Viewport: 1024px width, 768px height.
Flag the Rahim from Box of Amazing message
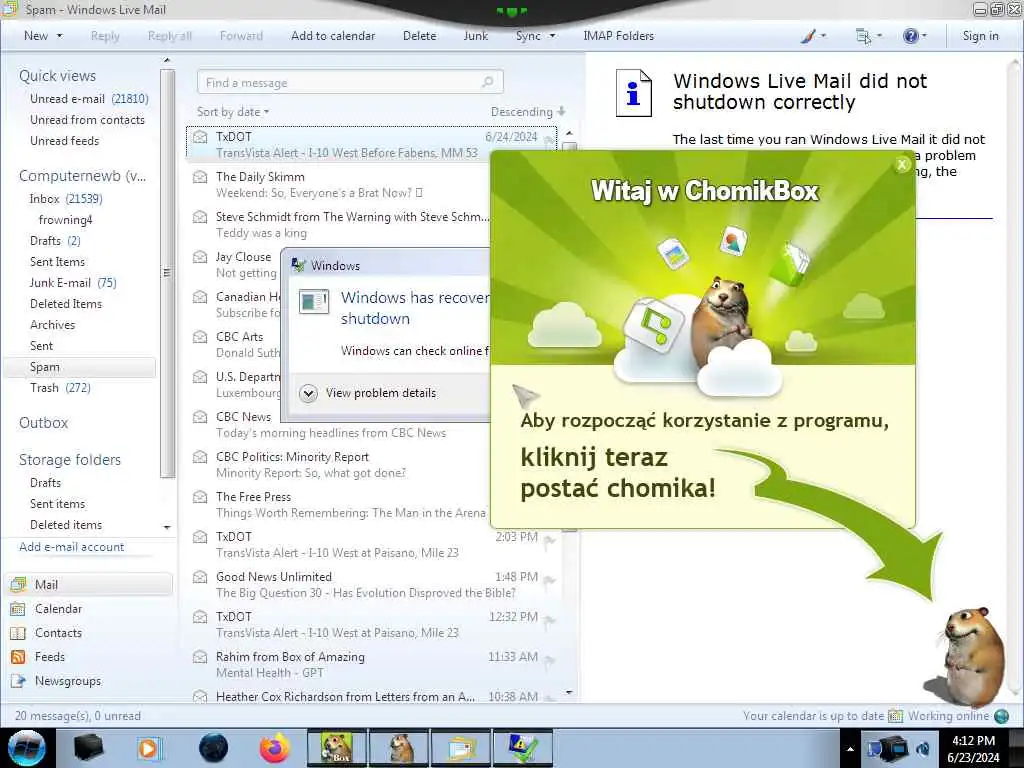coord(549,660)
